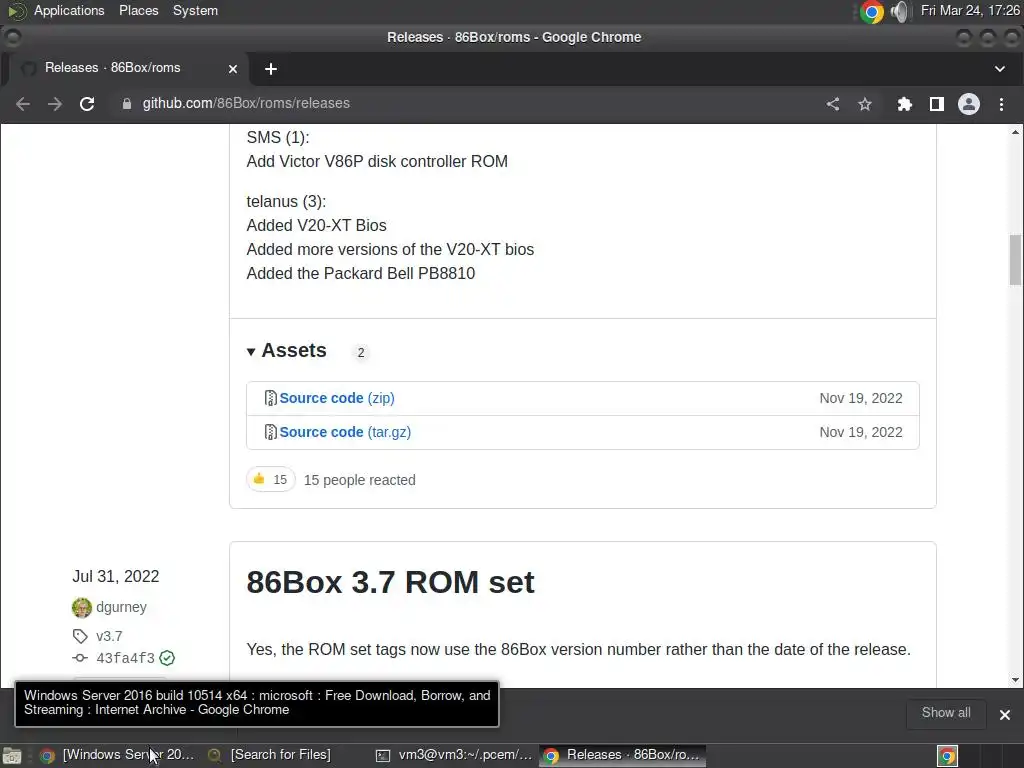Share this page using the share icon
Viewport: 1024px width, 768px height.
pos(833,104)
